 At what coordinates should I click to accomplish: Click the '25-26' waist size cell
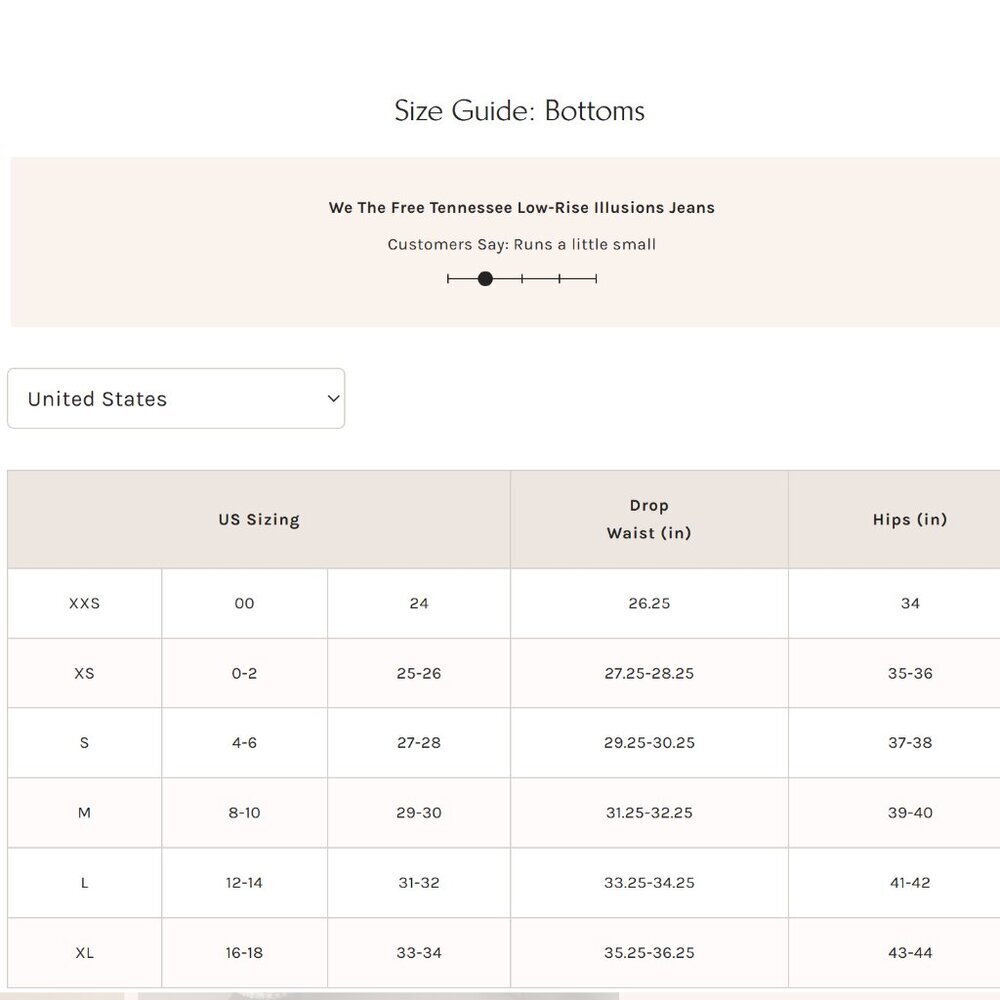click(x=419, y=673)
